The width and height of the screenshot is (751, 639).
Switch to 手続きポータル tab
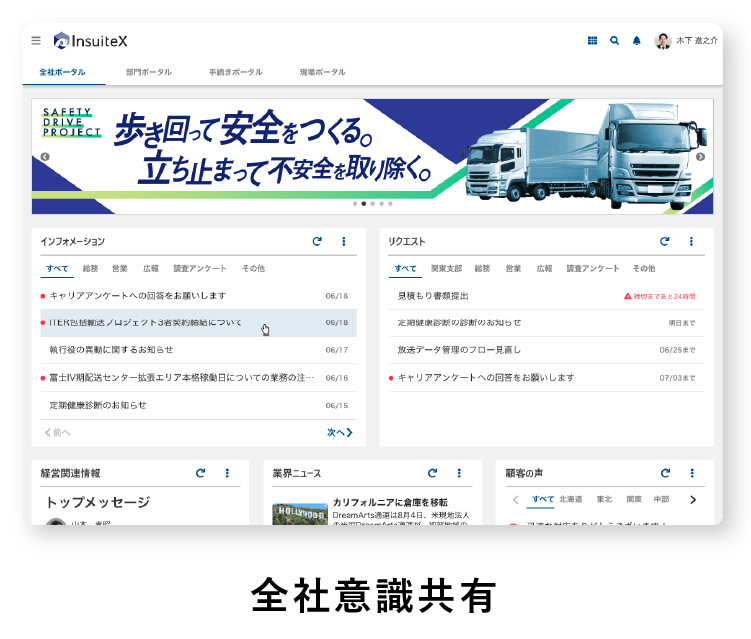pos(236,72)
